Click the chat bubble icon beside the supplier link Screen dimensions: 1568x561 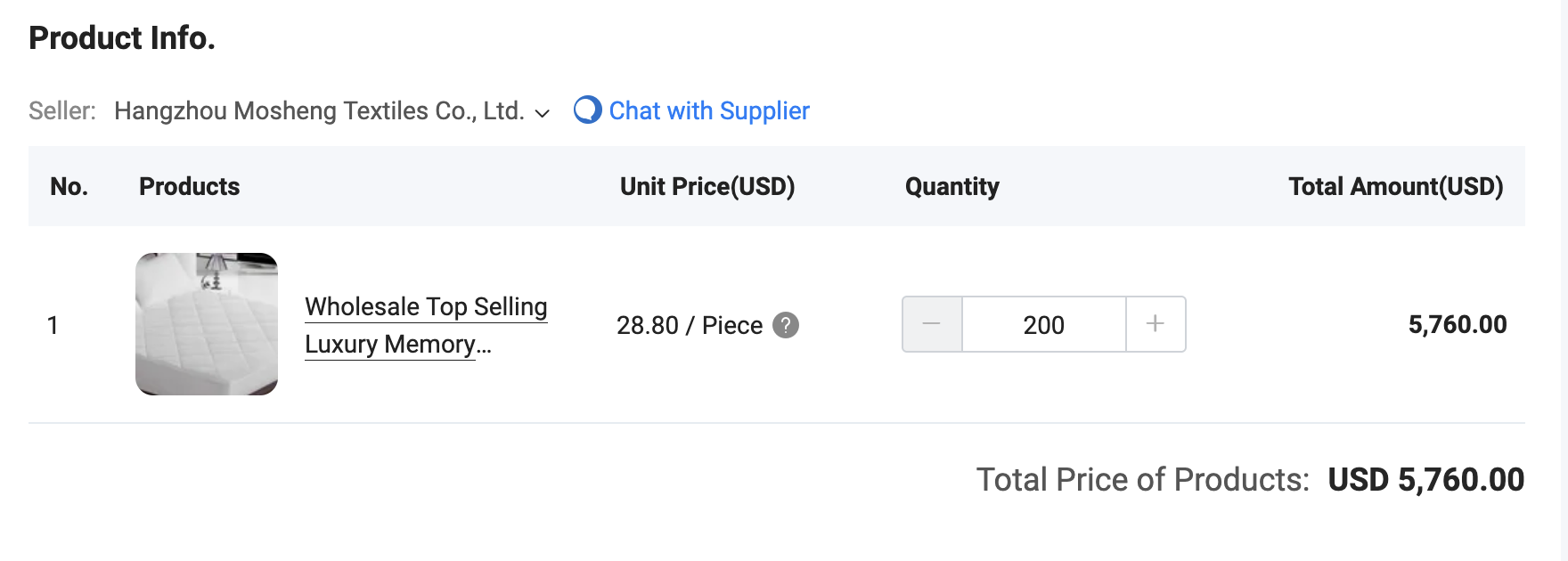click(x=587, y=110)
